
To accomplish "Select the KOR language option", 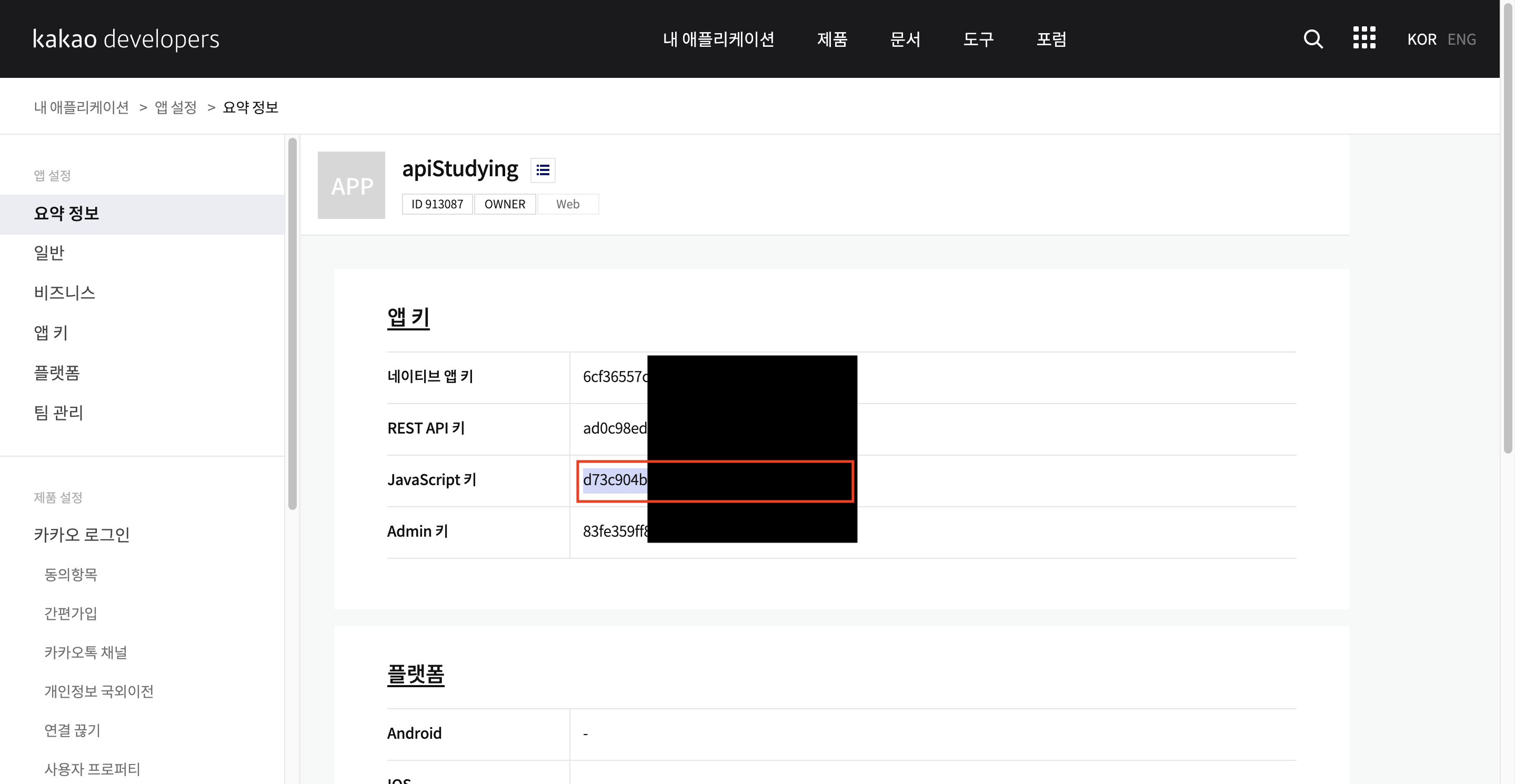I will pos(1421,39).
